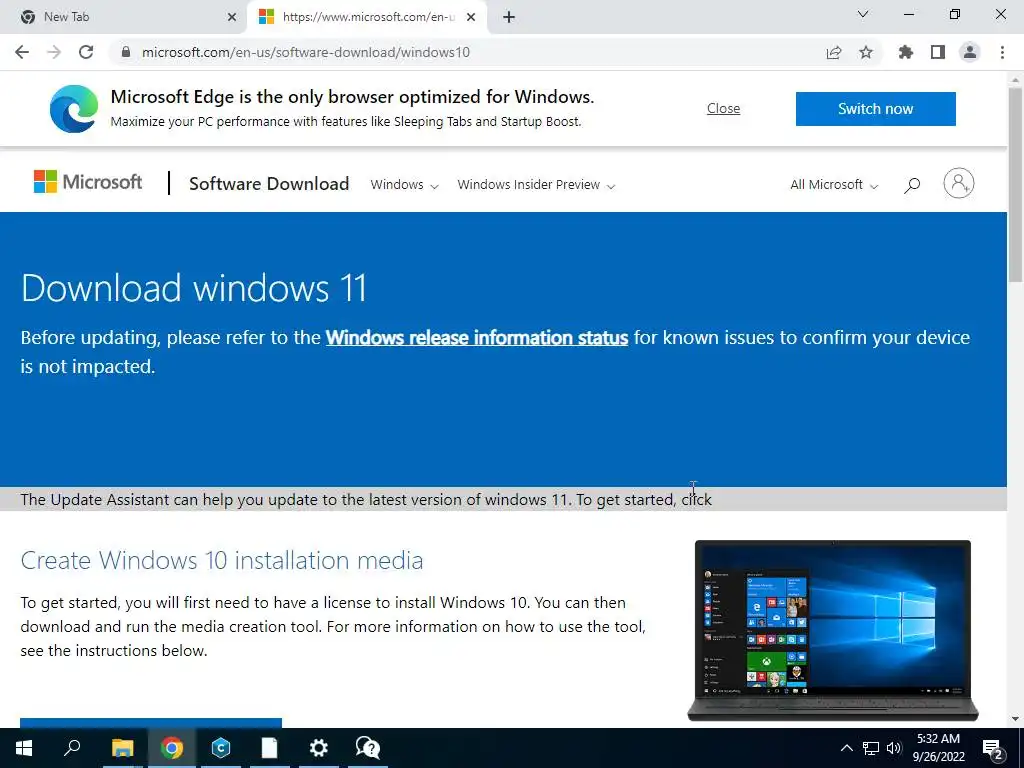Open the Get Help app in taskbar
Screen dimensions: 1024x768
368,748
